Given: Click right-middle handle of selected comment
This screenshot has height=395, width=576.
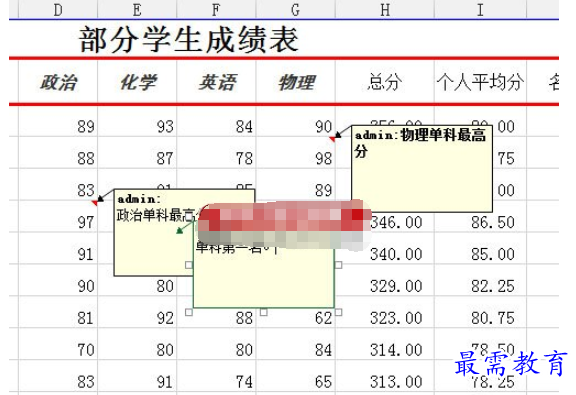Looking at the screenshot, I should (x=338, y=265).
